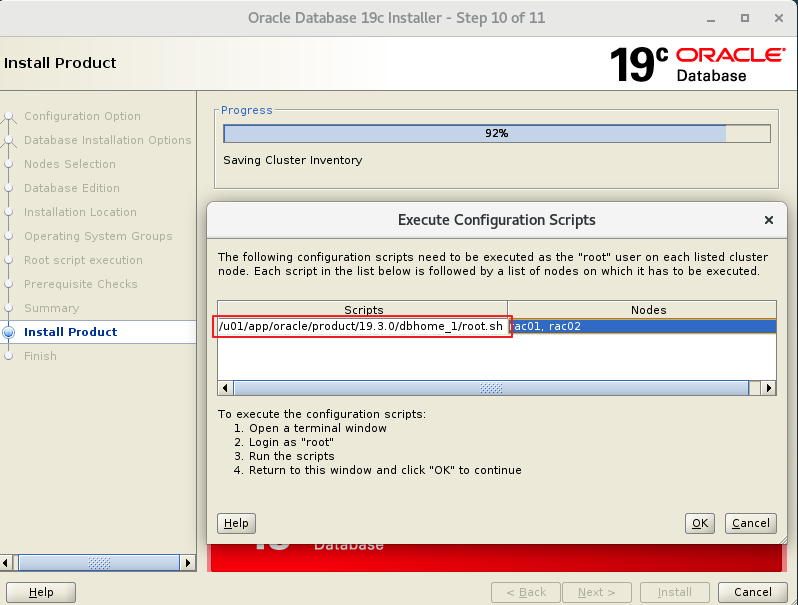The width and height of the screenshot is (798, 605).
Task: Select the Nodes Selection step
Action: point(70,164)
